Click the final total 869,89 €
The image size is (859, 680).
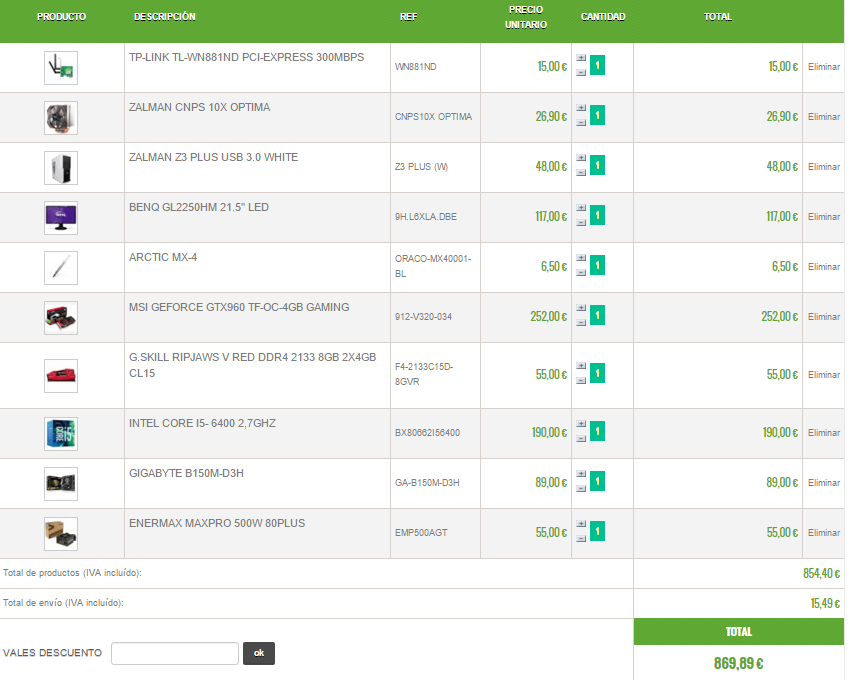pos(738,664)
